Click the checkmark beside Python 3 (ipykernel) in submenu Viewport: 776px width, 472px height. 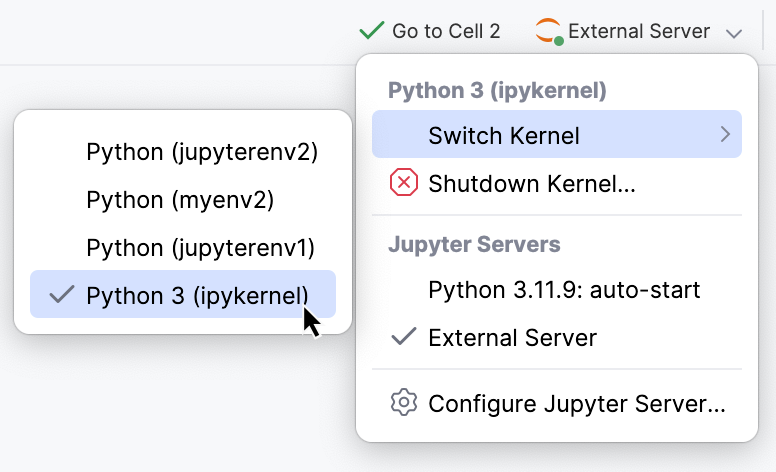(61, 295)
